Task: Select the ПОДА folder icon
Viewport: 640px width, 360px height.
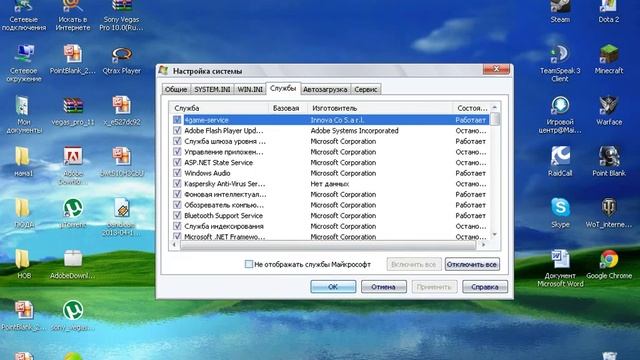Action: coord(24,213)
